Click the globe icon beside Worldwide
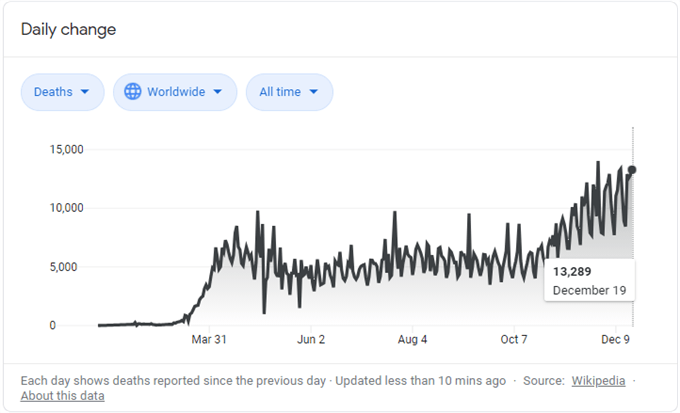This screenshot has width=680, height=413. [133, 92]
